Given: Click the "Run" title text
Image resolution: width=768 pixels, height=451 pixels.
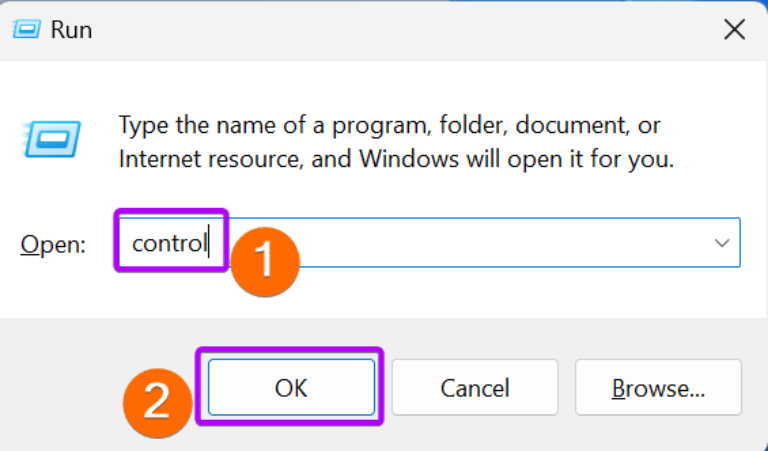Looking at the screenshot, I should [x=72, y=30].
